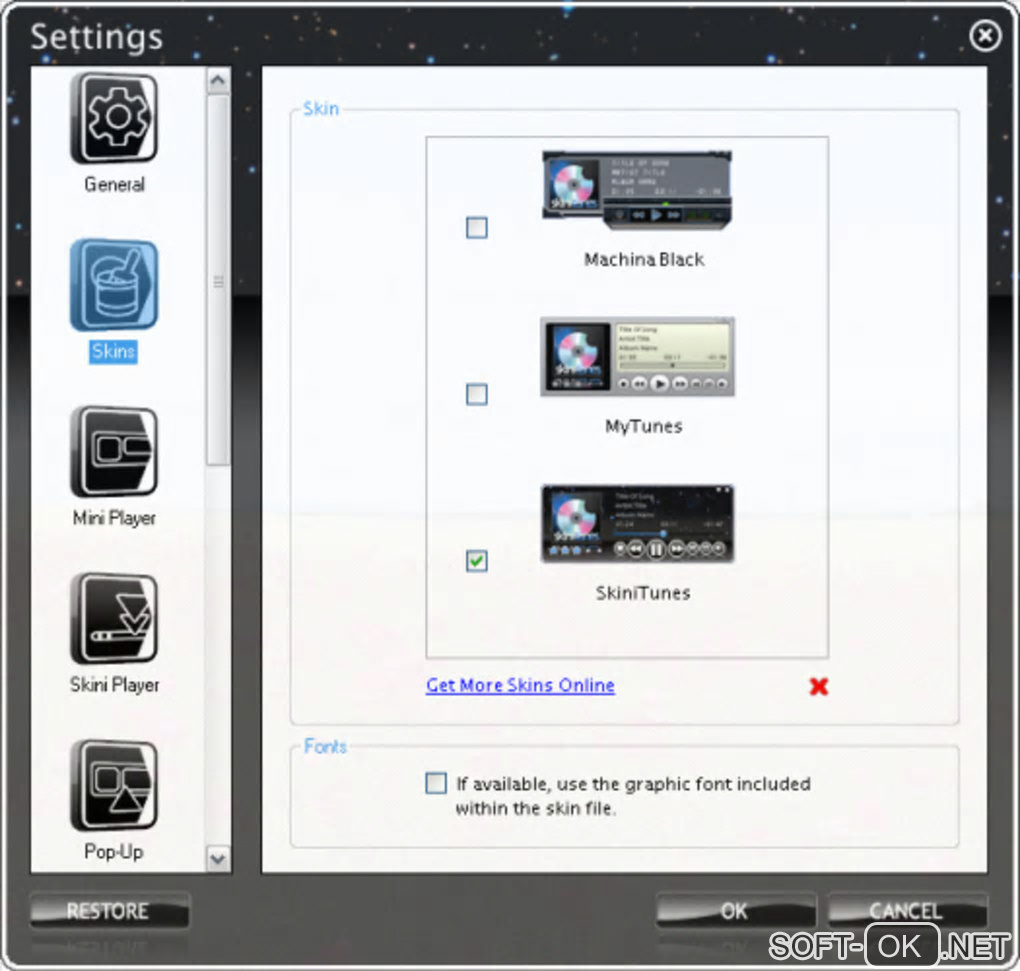1020x971 pixels.
Task: Click the sidebar scroll up arrow
Action: pos(218,81)
